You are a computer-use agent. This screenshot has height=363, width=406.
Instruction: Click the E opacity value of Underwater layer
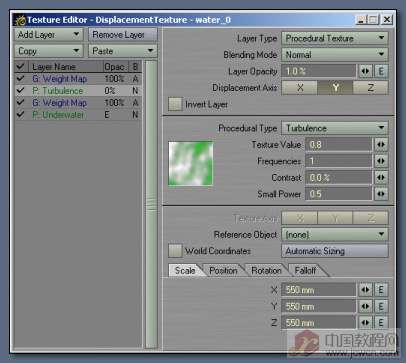click(x=107, y=115)
